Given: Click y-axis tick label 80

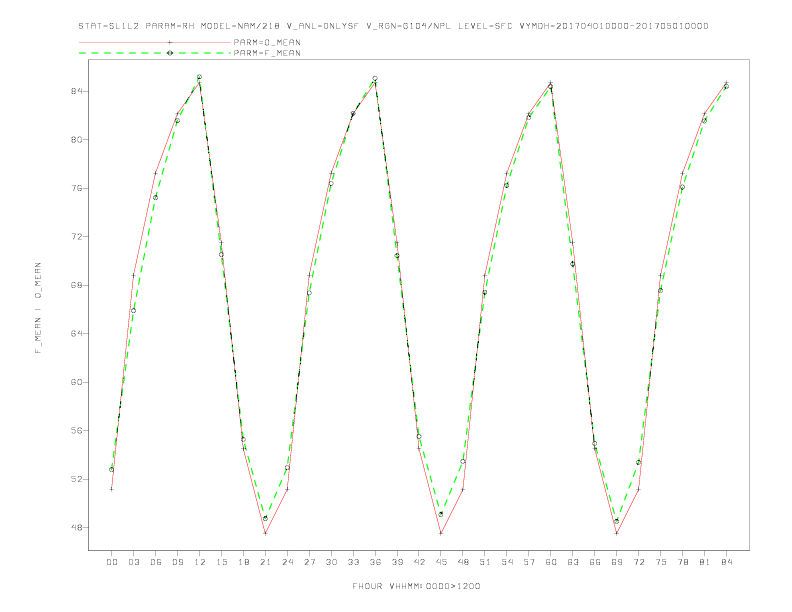Looking at the screenshot, I should click(x=76, y=140).
